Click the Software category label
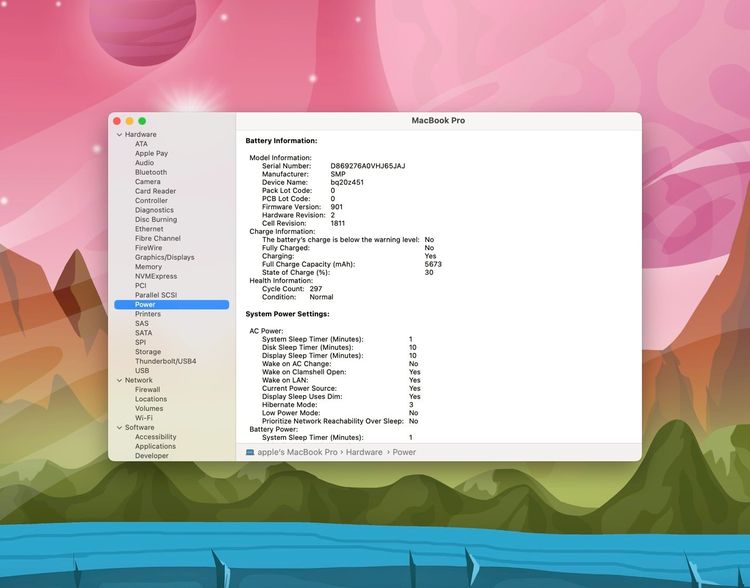The image size is (750, 588). (x=139, y=428)
